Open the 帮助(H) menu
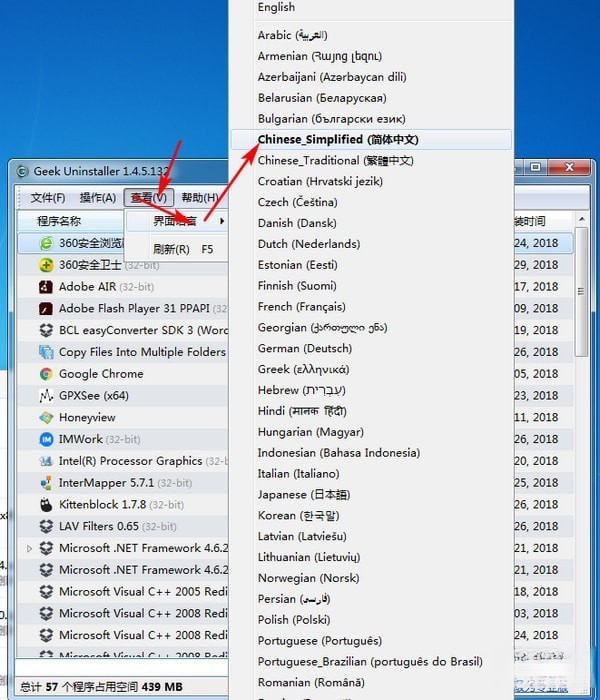The image size is (600, 700). (200, 197)
